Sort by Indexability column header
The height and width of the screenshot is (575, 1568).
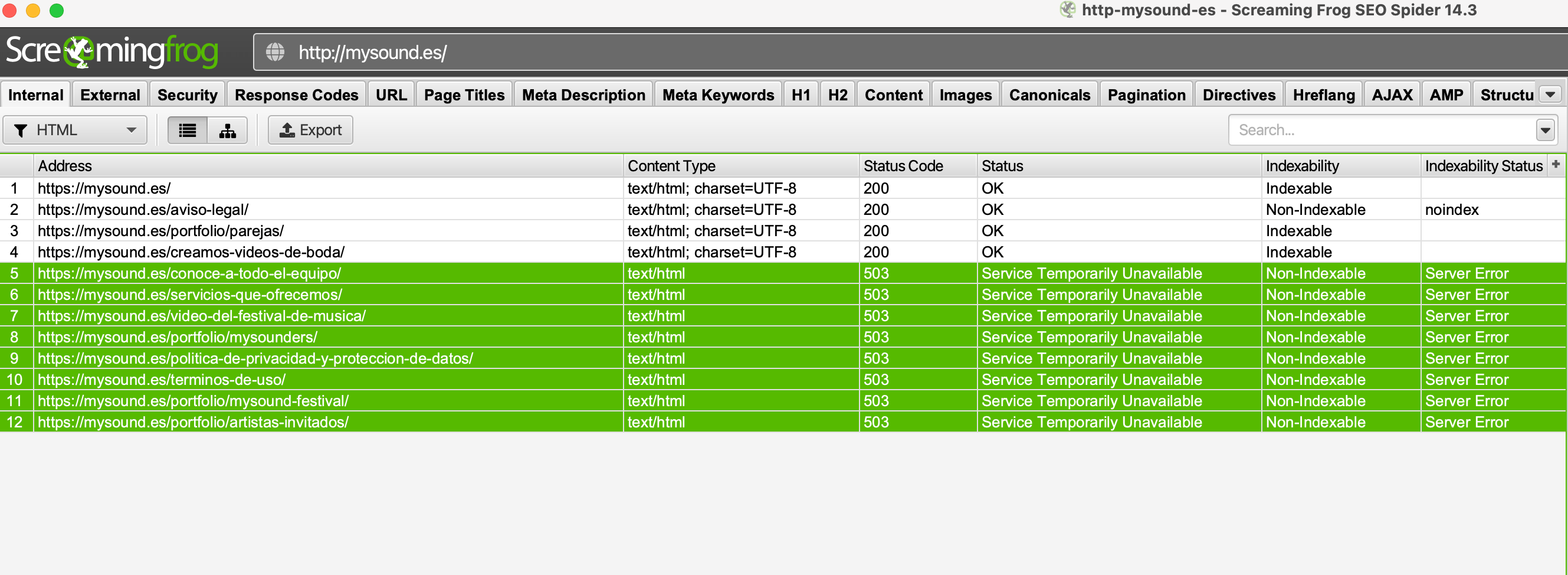[x=1341, y=166]
